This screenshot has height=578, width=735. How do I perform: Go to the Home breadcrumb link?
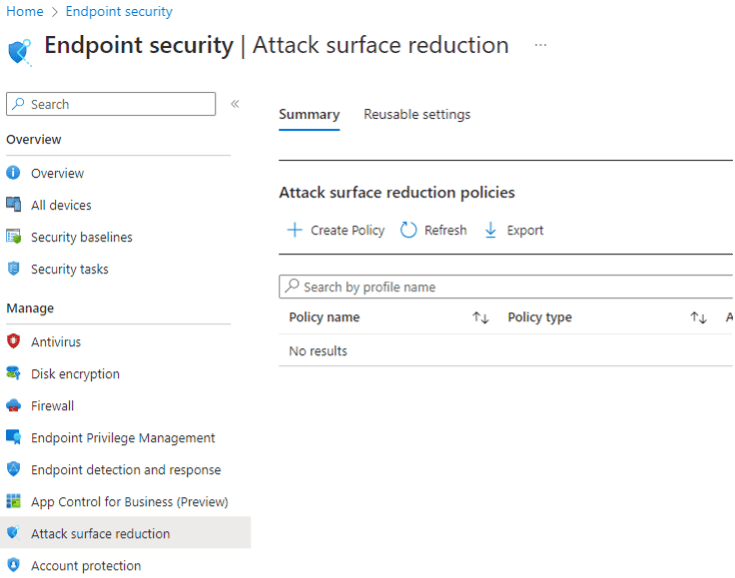coord(25,11)
